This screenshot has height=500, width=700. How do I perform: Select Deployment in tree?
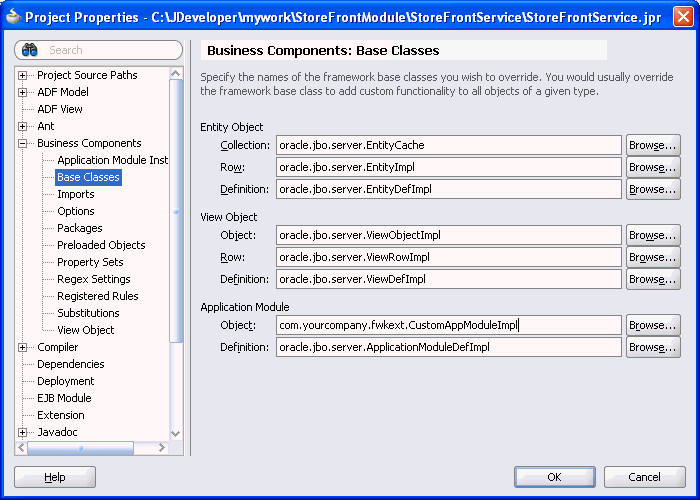(66, 381)
